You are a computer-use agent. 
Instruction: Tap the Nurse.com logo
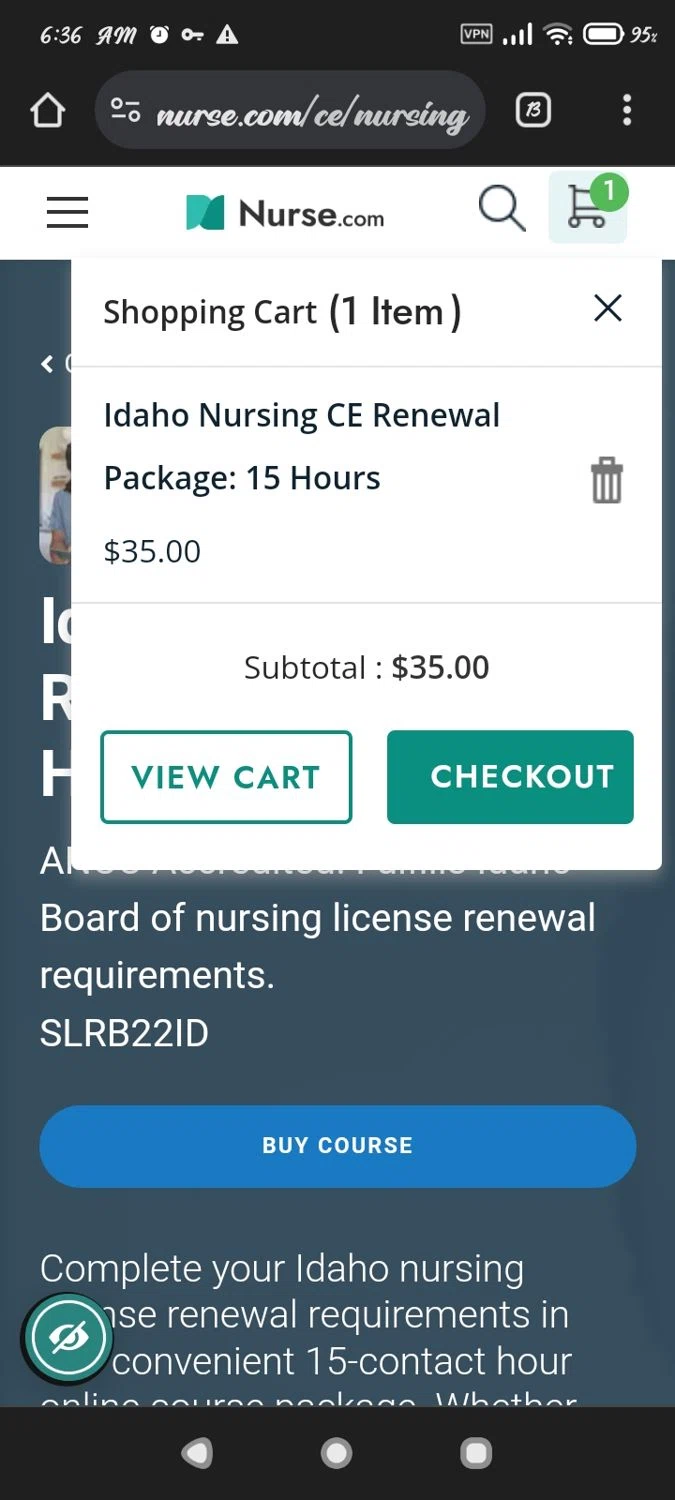tap(285, 213)
